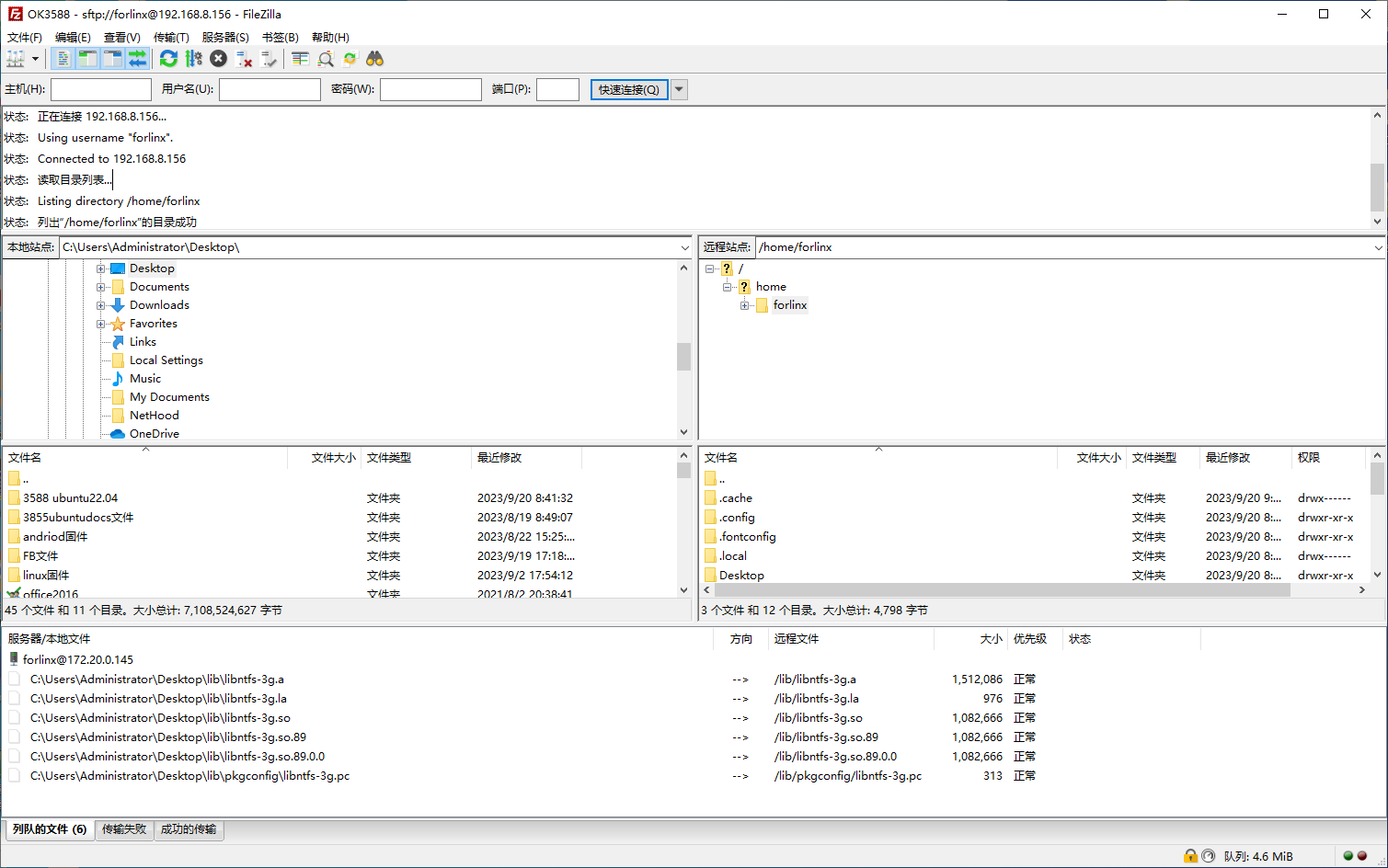Screen dimensions: 1388x868
Task: Open the 编辑(E) menu
Action: 73,38
